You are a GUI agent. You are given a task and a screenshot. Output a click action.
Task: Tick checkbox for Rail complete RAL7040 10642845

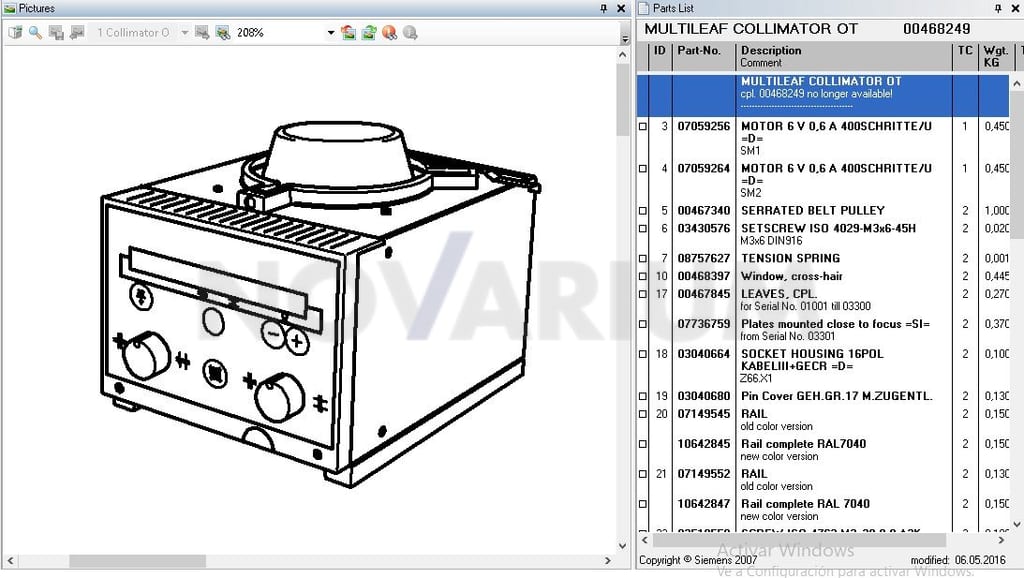[643, 444]
